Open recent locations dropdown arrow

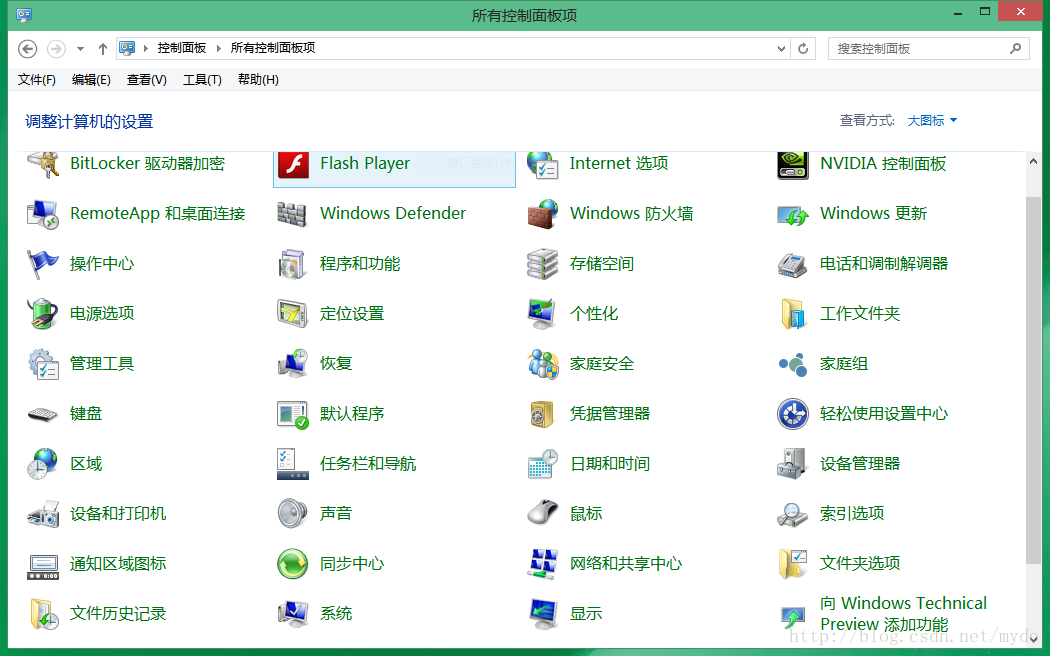80,49
